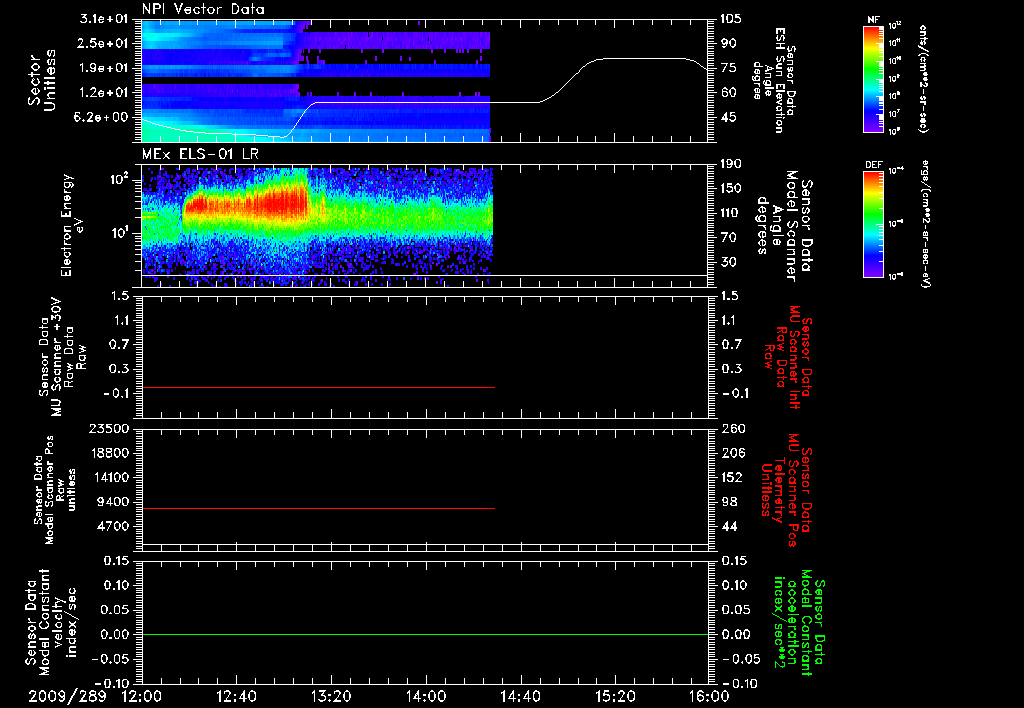Click the red 'MU Scanner Pos Telemetry' label

click(x=786, y=490)
